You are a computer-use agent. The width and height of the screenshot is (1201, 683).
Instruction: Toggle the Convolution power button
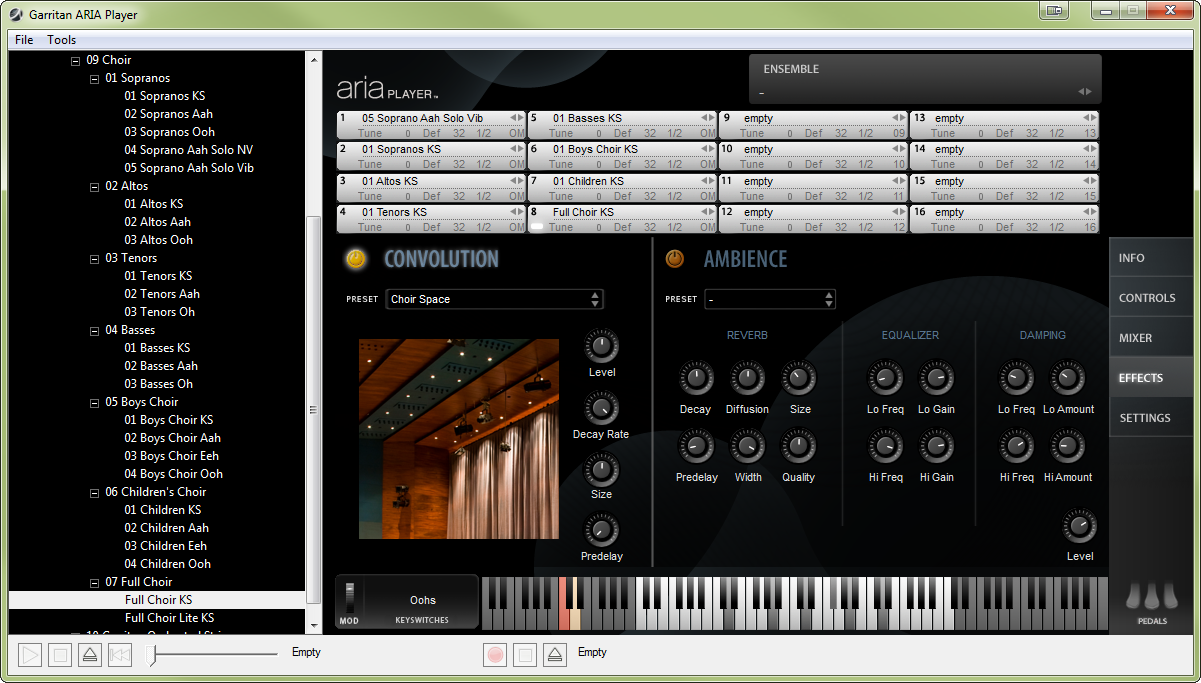point(356,260)
